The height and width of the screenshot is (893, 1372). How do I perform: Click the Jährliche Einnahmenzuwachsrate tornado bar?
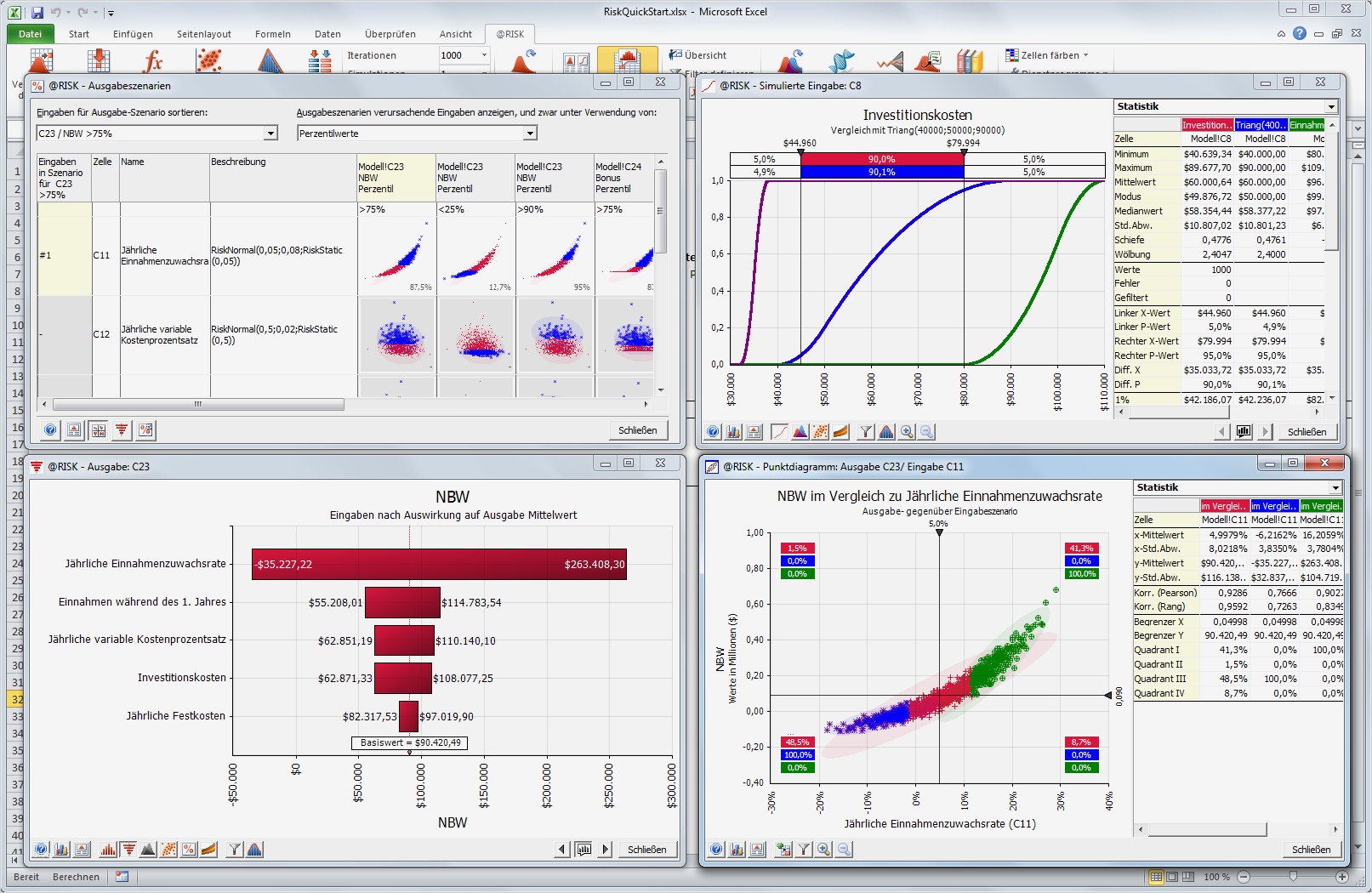click(439, 564)
